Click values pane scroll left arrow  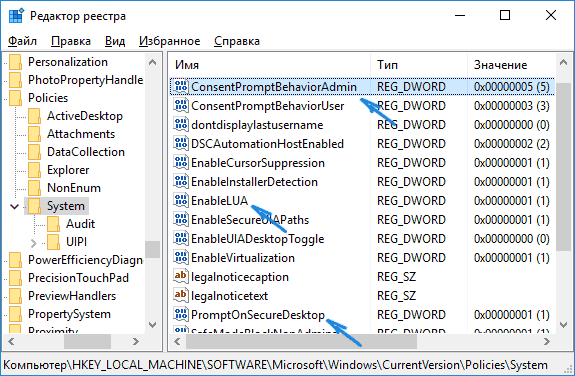(x=177, y=342)
